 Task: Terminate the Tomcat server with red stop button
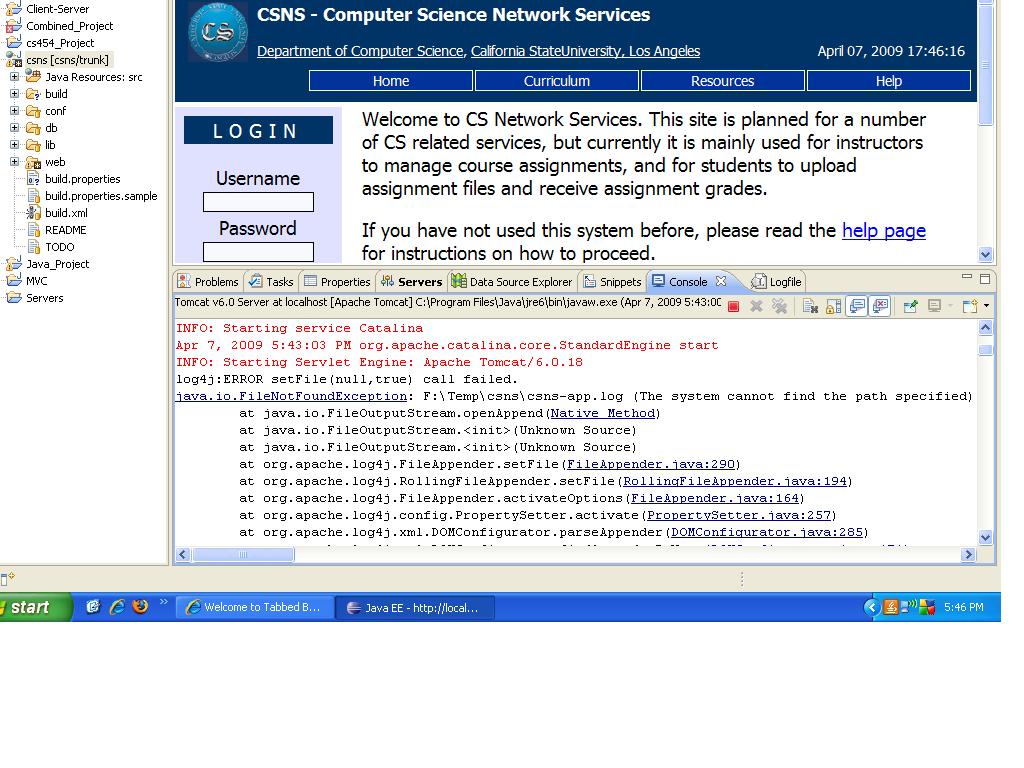733,306
